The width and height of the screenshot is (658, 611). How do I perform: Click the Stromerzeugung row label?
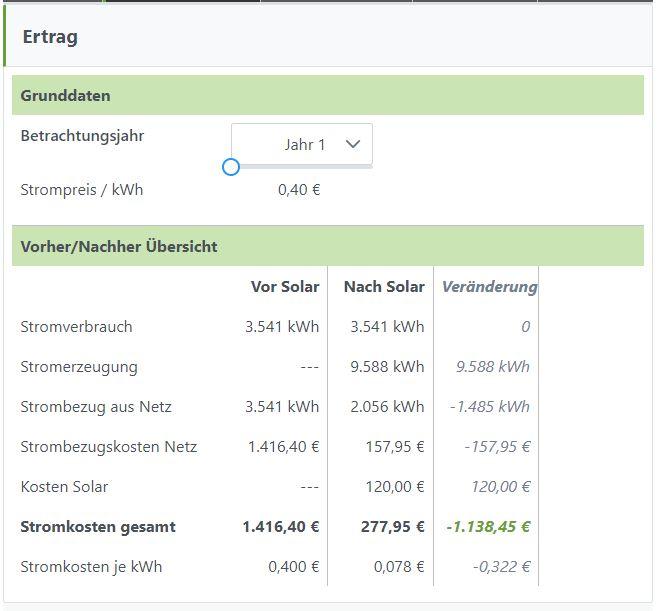pyautogui.click(x=79, y=367)
